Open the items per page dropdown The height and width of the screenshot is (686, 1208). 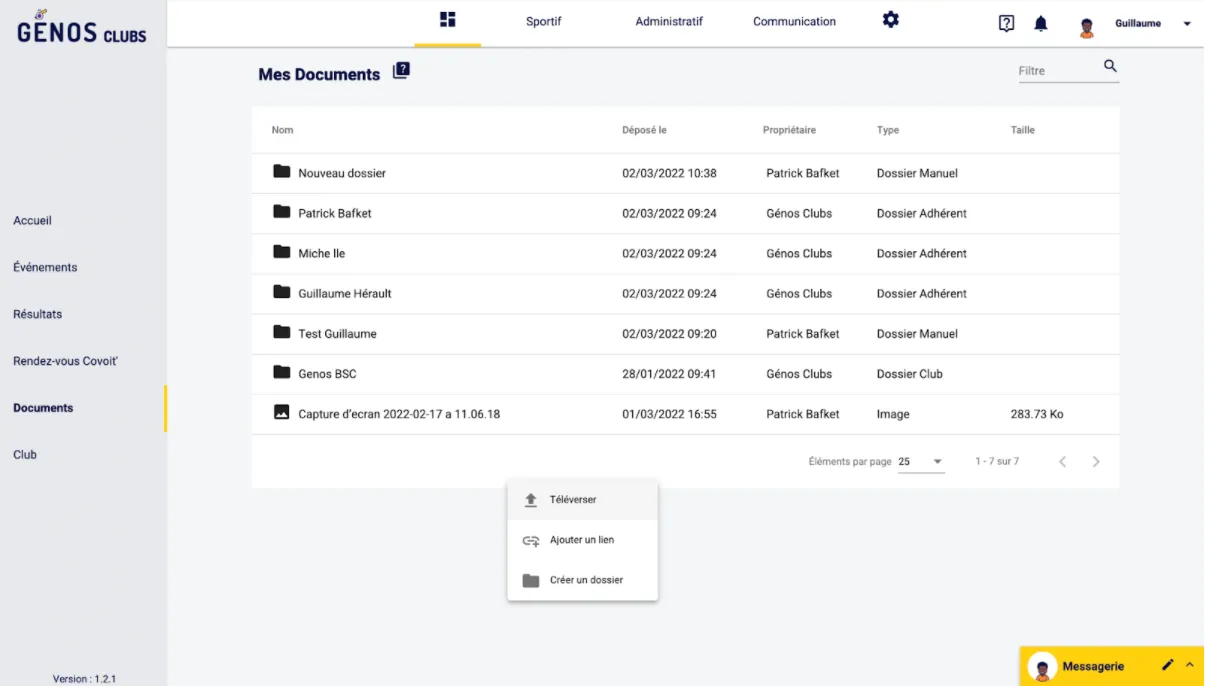[x=920, y=462]
